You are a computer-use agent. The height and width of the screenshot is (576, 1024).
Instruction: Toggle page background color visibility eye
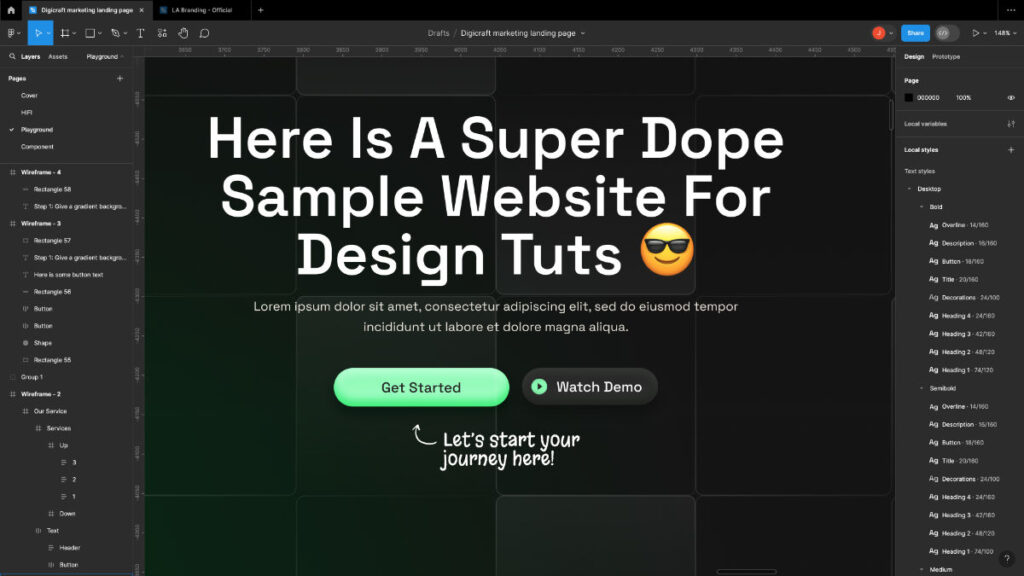1011,98
